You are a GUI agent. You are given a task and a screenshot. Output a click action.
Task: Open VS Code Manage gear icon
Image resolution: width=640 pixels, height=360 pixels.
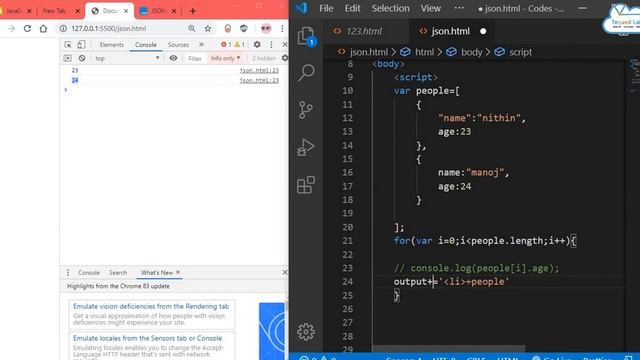pos(306,332)
